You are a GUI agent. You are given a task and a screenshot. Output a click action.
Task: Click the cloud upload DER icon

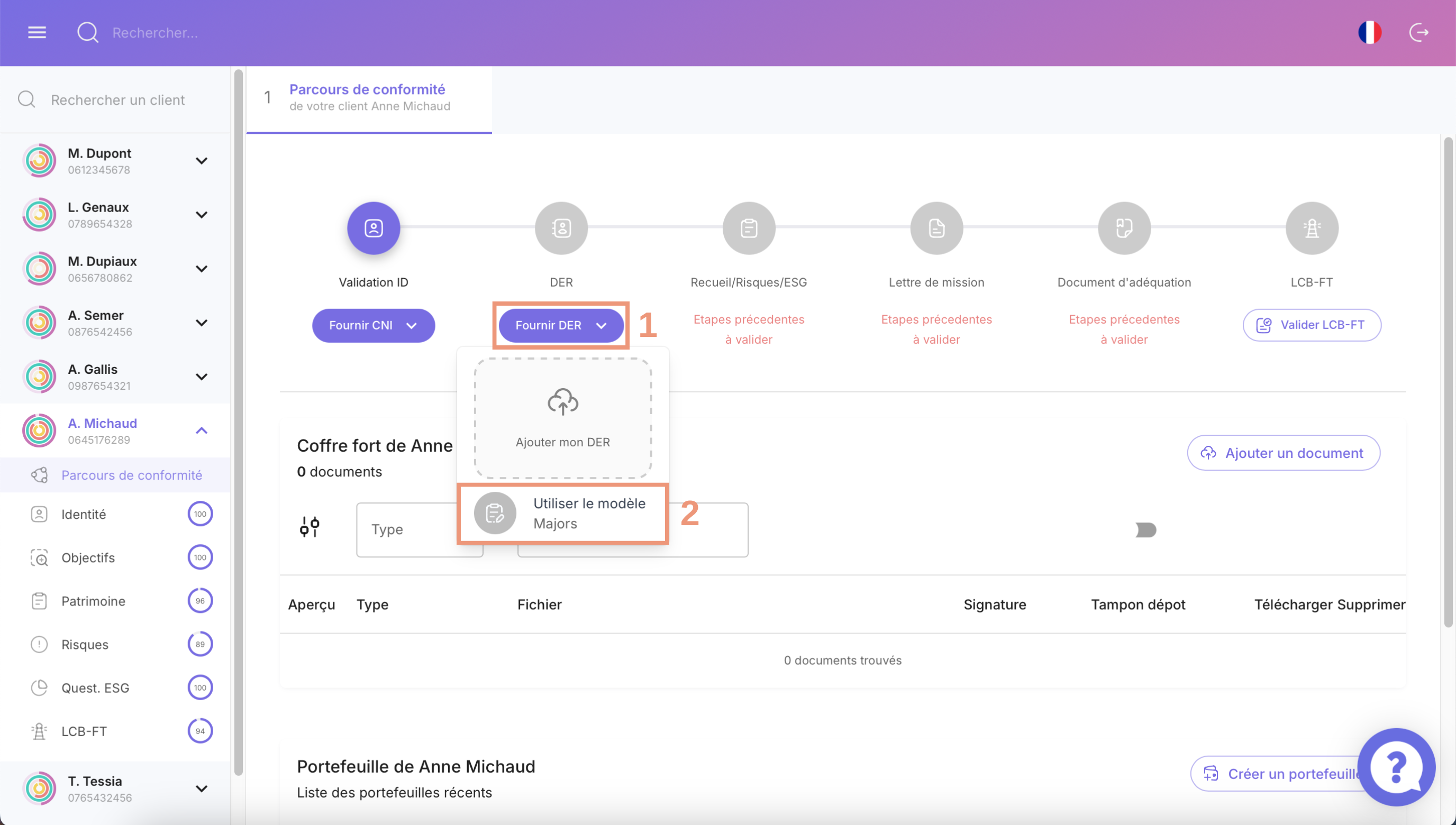[x=562, y=402]
